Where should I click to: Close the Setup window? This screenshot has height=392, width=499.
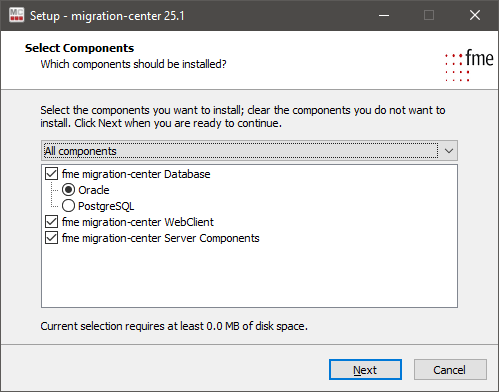coord(475,15)
